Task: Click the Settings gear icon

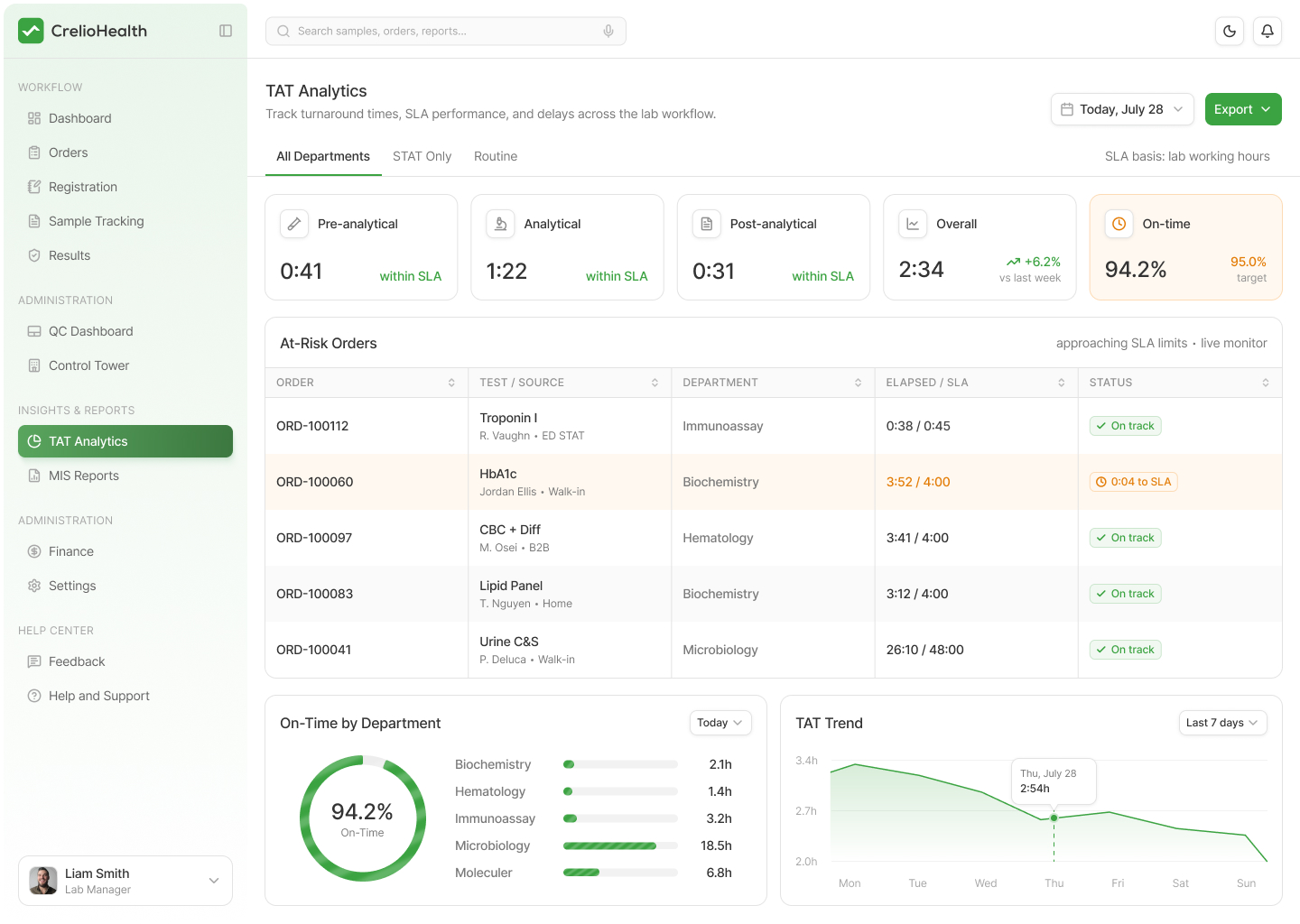Action: 34,586
